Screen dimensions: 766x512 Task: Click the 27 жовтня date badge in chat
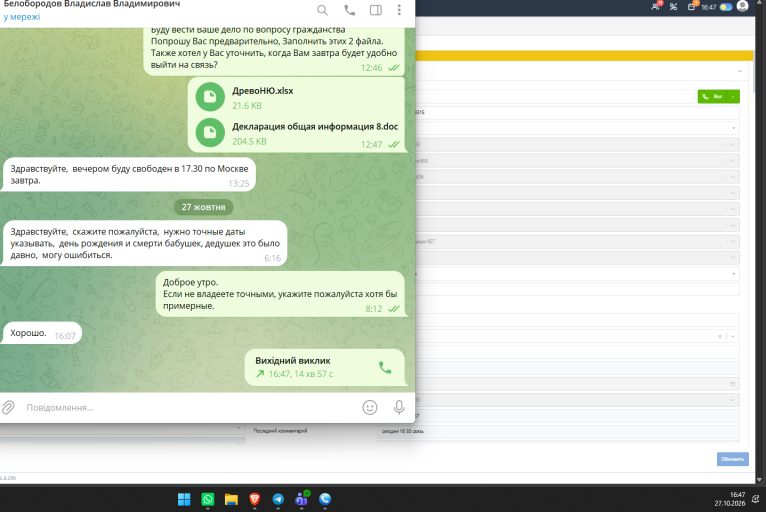point(203,207)
